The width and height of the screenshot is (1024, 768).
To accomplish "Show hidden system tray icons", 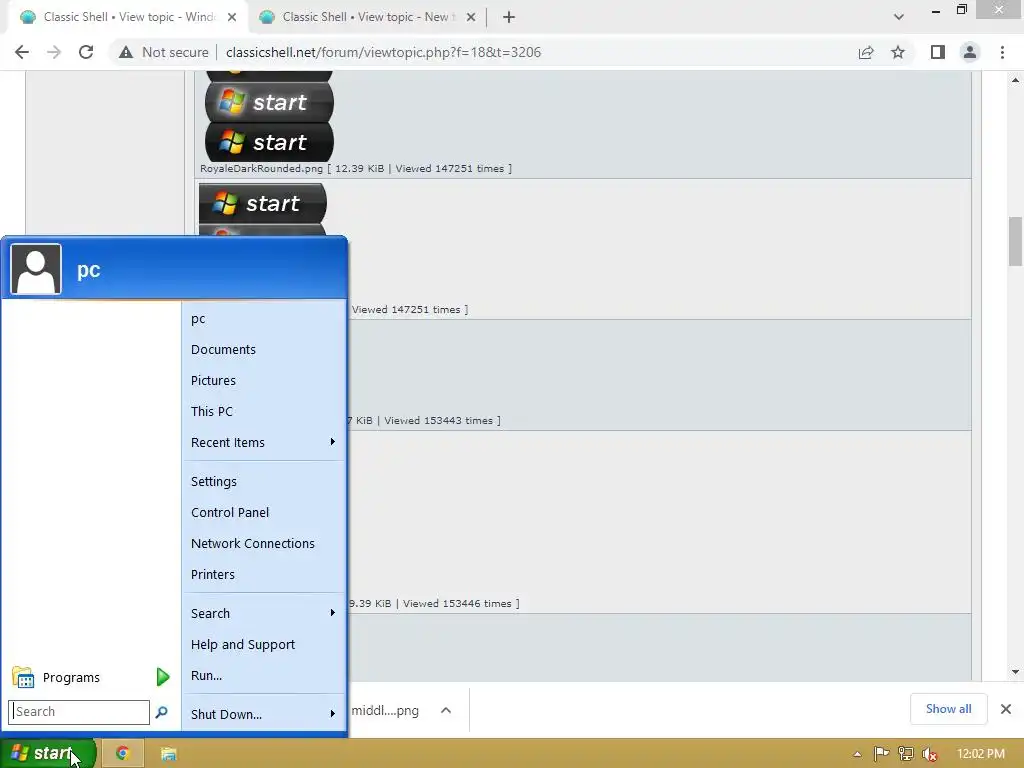I will point(857,754).
